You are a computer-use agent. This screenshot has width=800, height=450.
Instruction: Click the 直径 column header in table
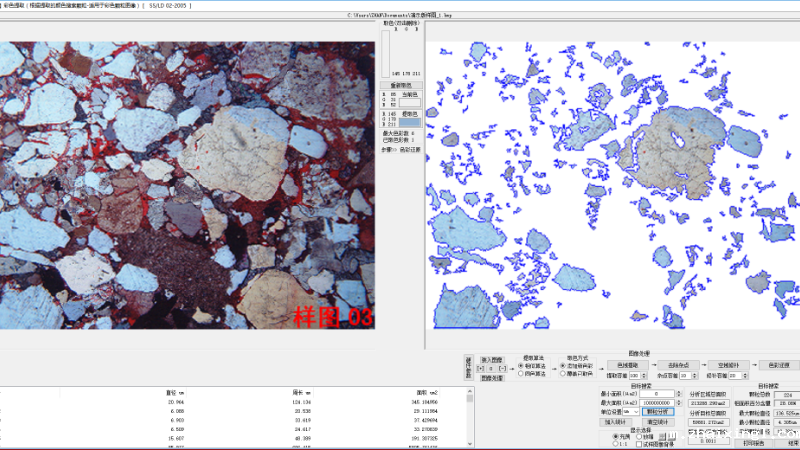click(170, 392)
